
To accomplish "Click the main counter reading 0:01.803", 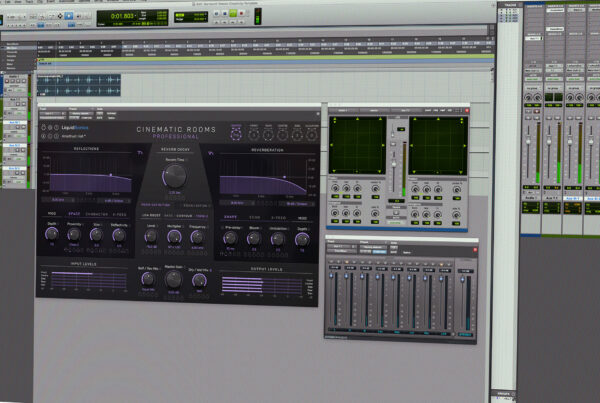I will point(122,16).
